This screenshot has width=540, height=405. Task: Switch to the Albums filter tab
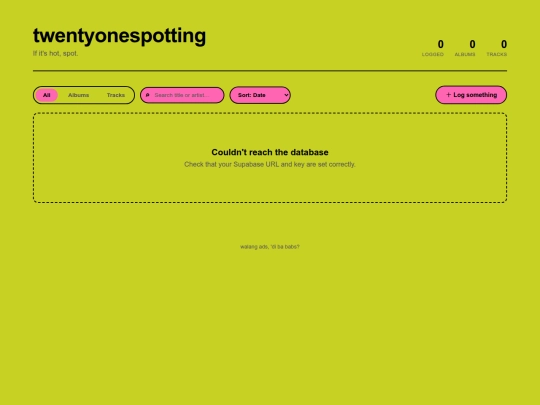click(x=79, y=95)
